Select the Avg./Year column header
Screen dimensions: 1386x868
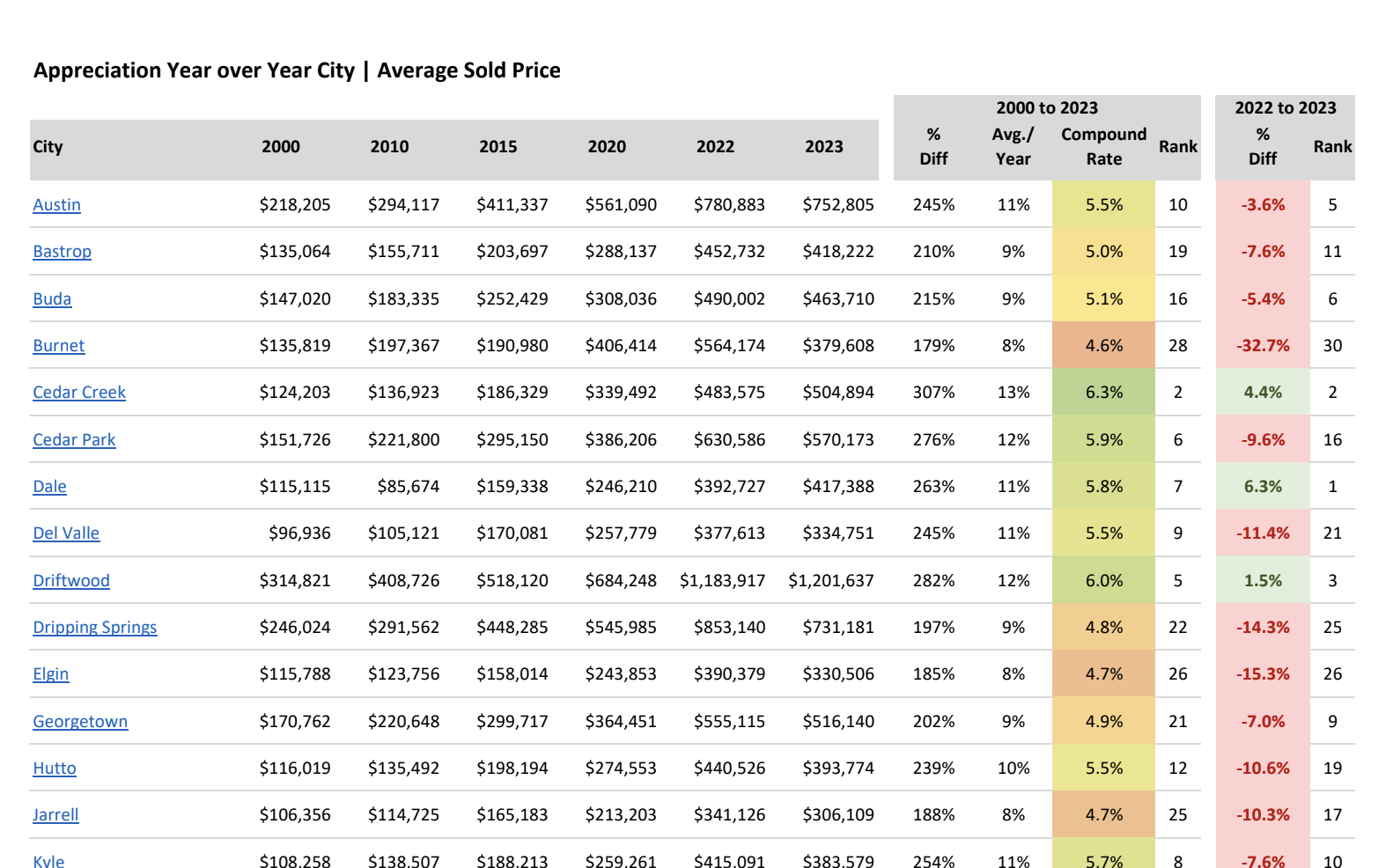[x=1014, y=147]
